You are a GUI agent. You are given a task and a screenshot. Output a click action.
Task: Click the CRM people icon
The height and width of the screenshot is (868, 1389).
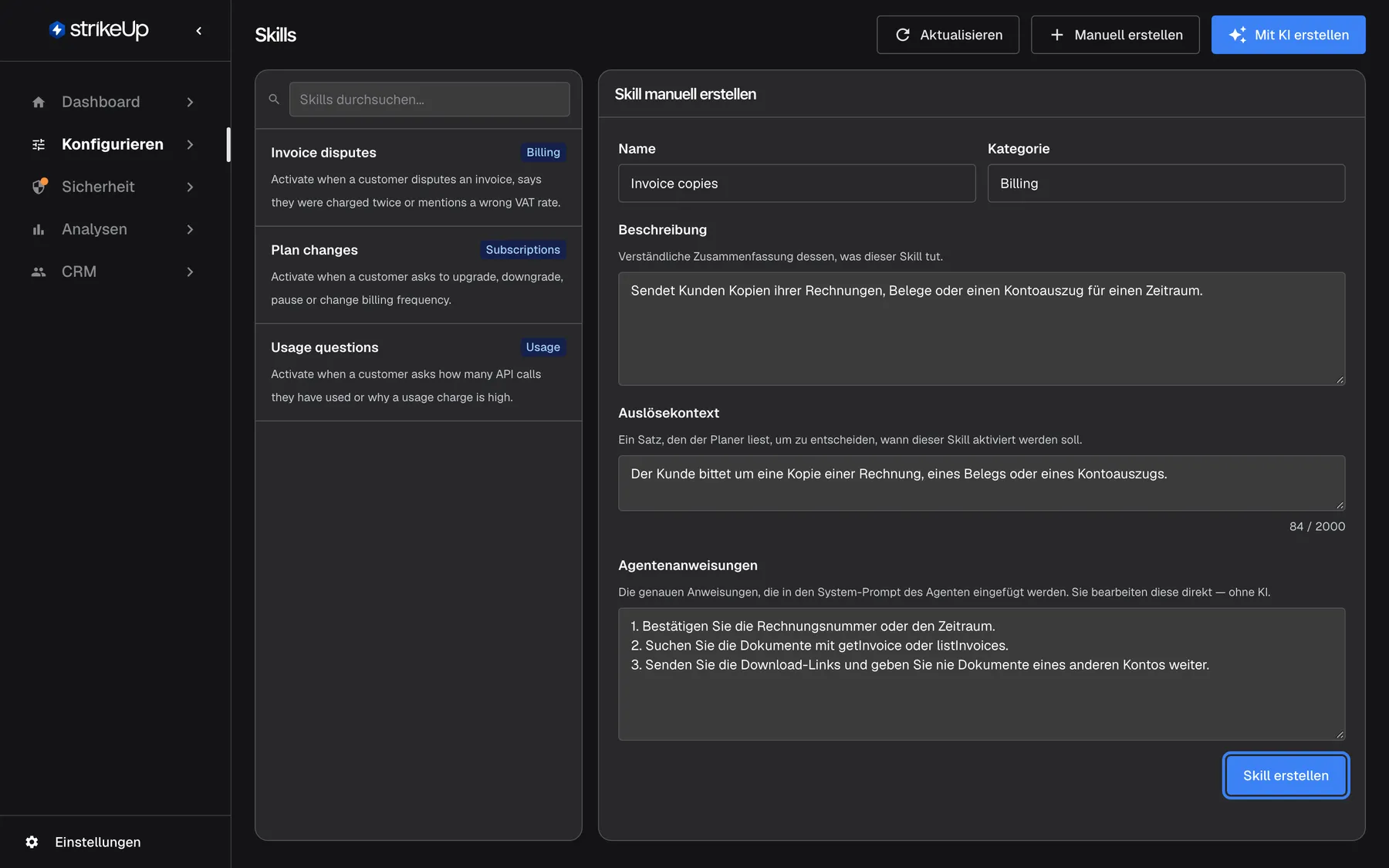tap(39, 272)
